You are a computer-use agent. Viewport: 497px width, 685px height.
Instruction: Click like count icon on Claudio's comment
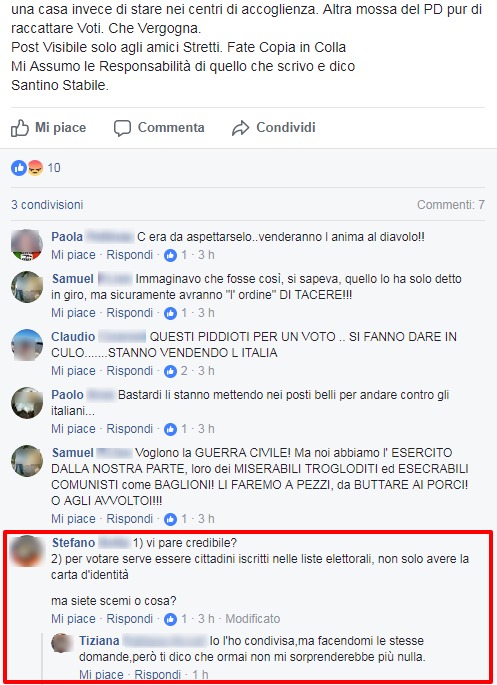[170, 371]
